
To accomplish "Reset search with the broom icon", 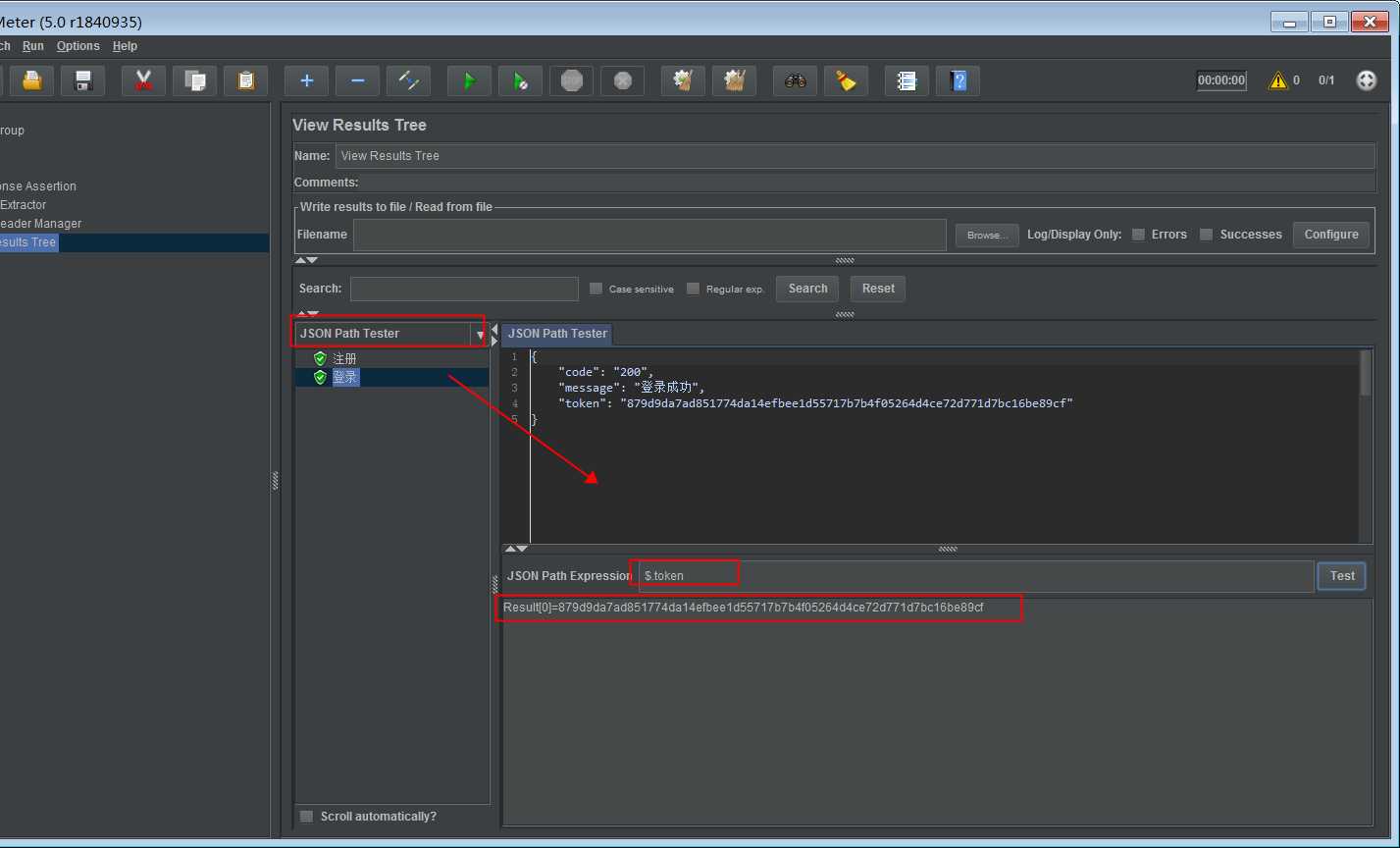I will [847, 80].
